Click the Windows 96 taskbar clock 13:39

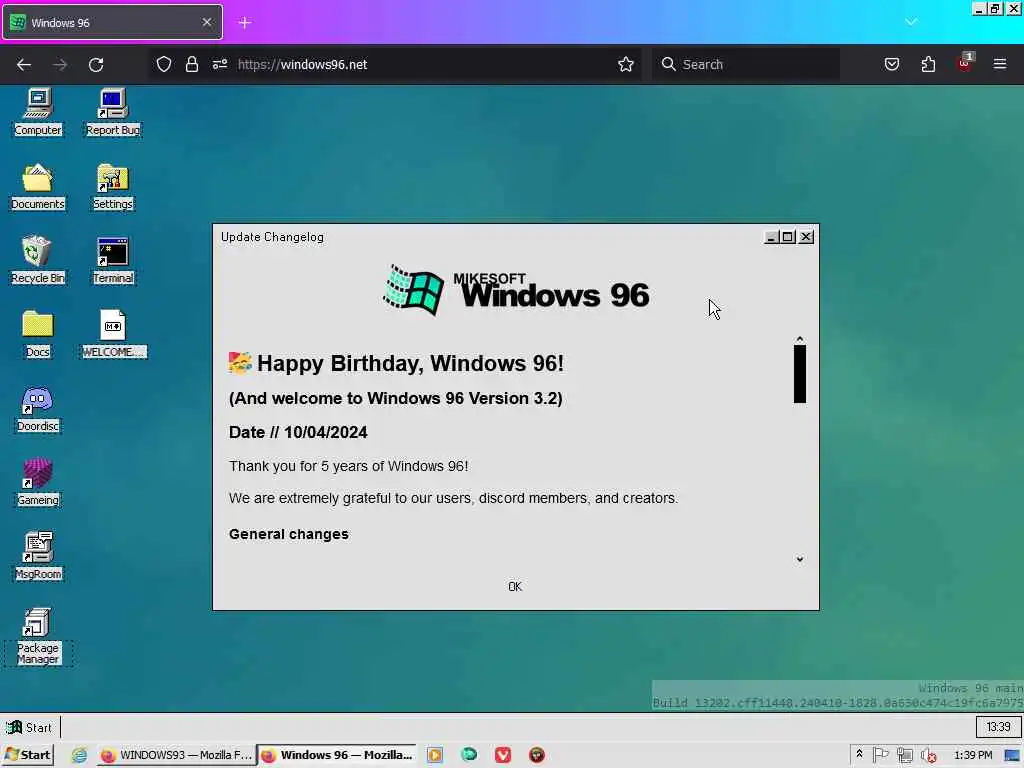(998, 727)
